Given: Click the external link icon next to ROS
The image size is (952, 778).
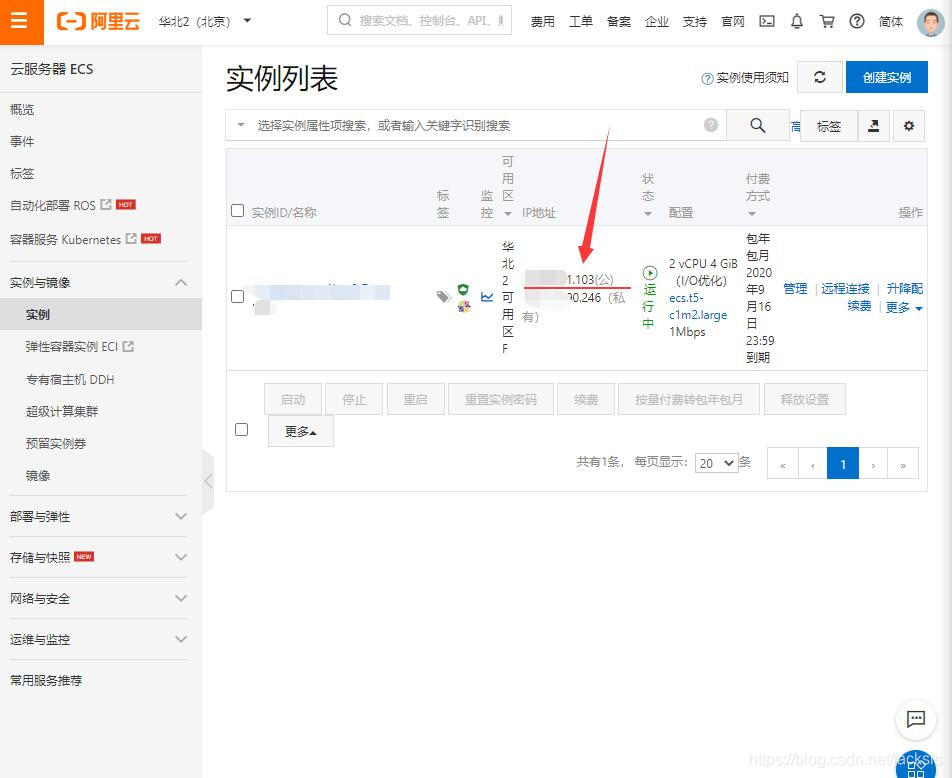Looking at the screenshot, I should pos(106,205).
